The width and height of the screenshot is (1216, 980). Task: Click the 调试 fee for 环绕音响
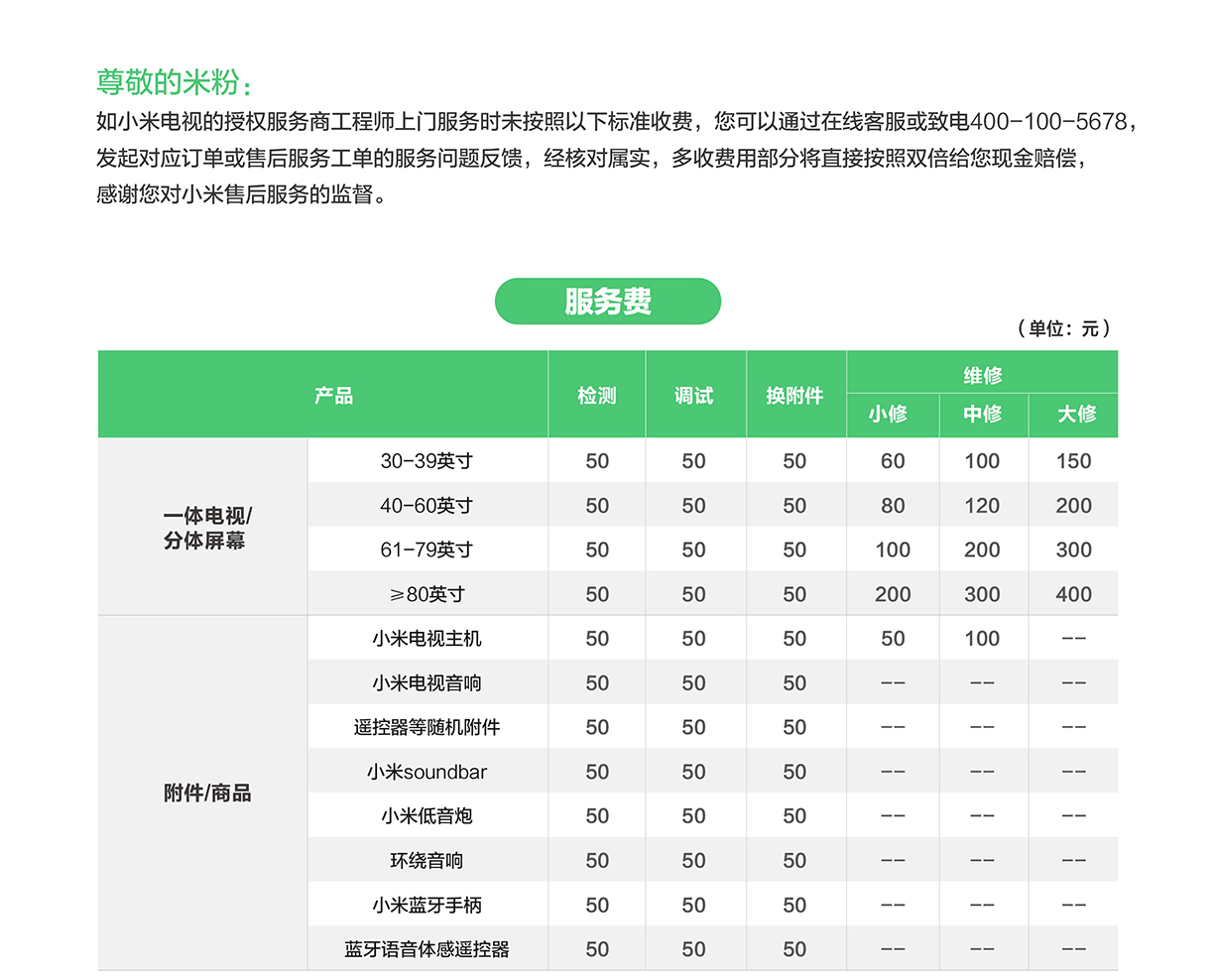click(693, 861)
